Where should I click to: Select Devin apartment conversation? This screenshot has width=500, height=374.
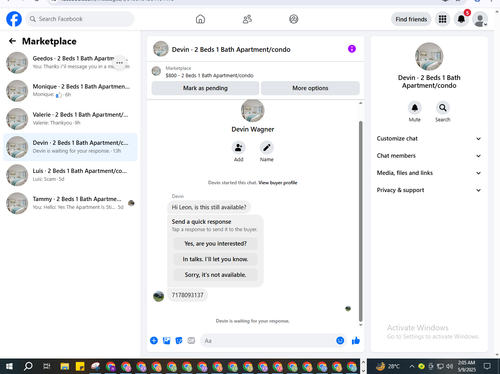click(70, 147)
